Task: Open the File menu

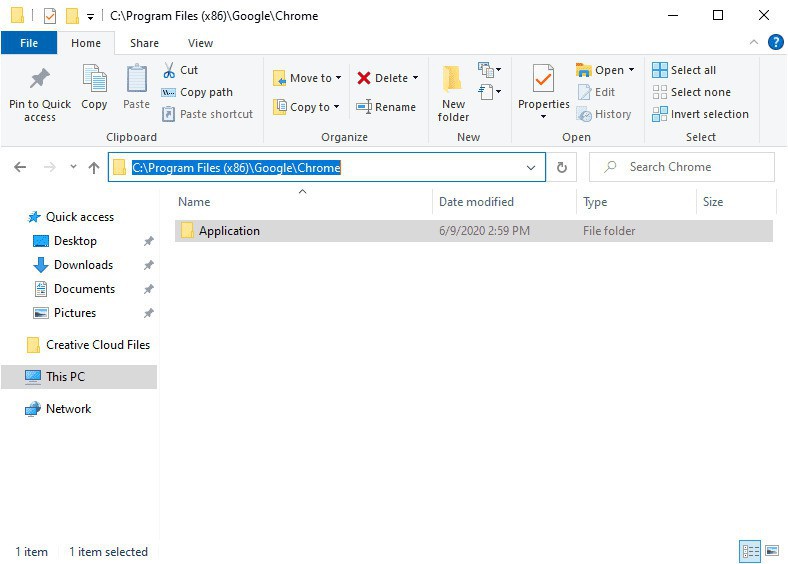Action: (x=29, y=43)
